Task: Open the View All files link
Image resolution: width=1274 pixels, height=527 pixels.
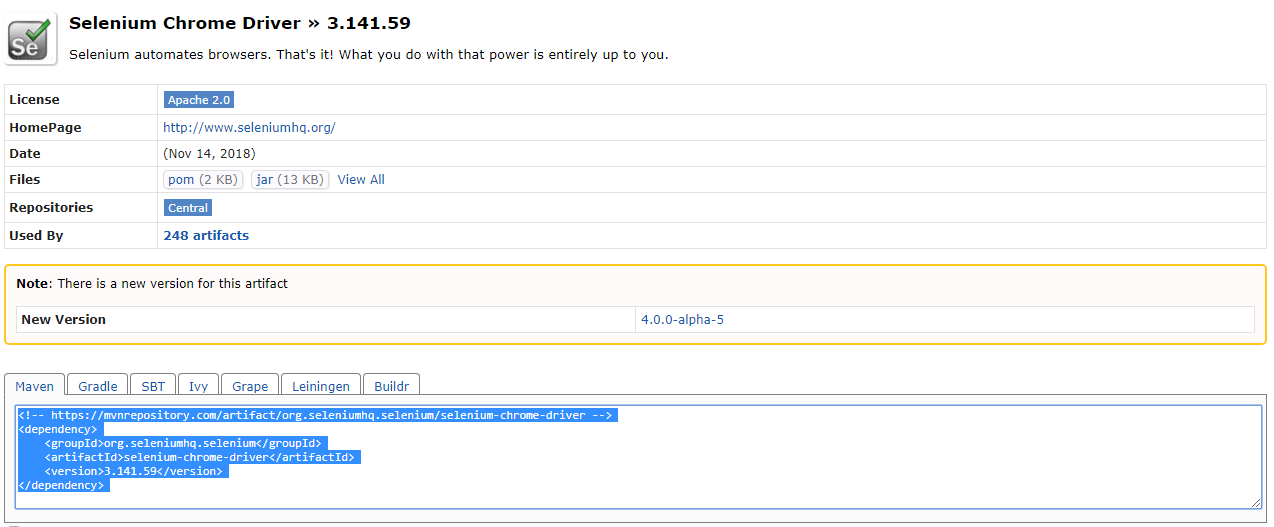Action: point(361,180)
